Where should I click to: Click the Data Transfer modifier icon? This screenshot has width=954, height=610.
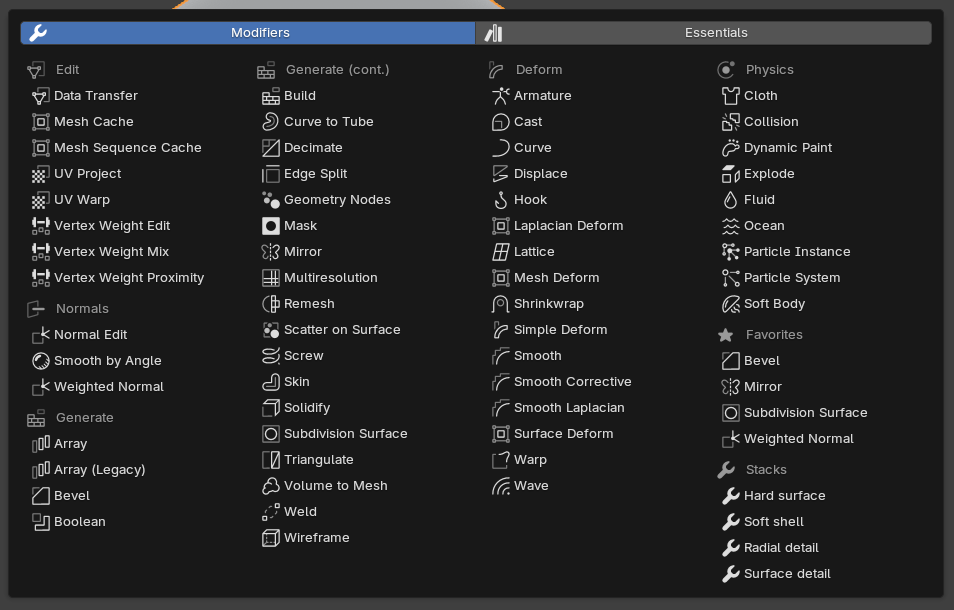(40, 96)
